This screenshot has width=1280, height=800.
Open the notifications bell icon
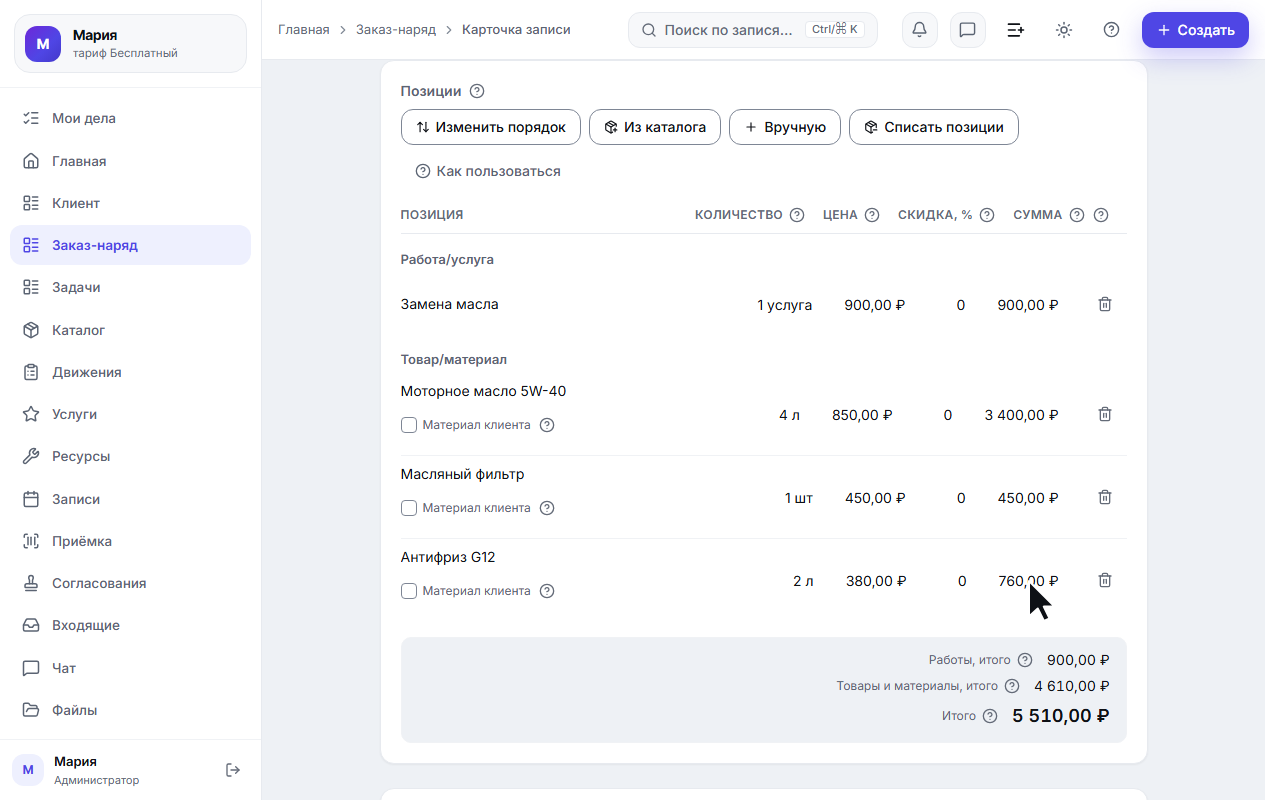920,30
